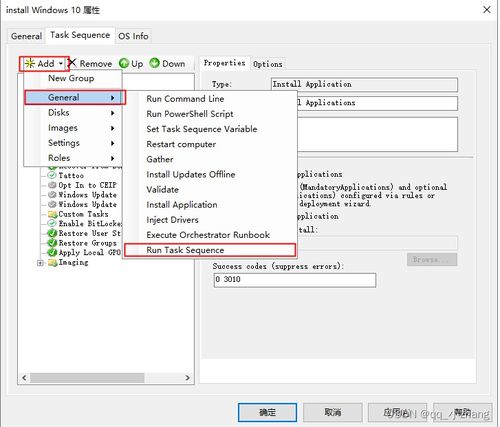The height and width of the screenshot is (427, 500).
Task: Click the grey Opt In to CEIP icon
Action: [52, 185]
